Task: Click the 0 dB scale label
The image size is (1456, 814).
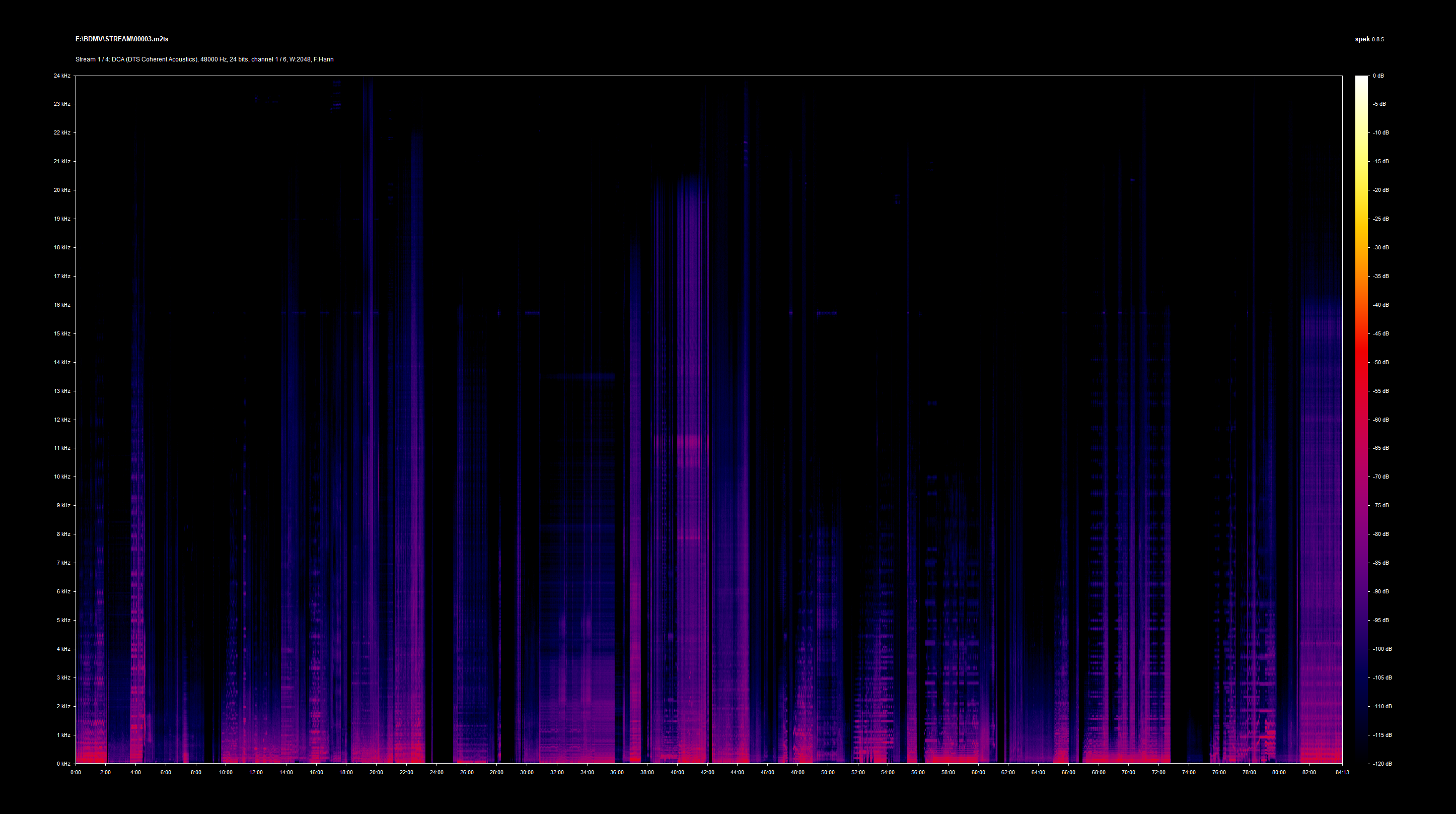Action: 1378,75
